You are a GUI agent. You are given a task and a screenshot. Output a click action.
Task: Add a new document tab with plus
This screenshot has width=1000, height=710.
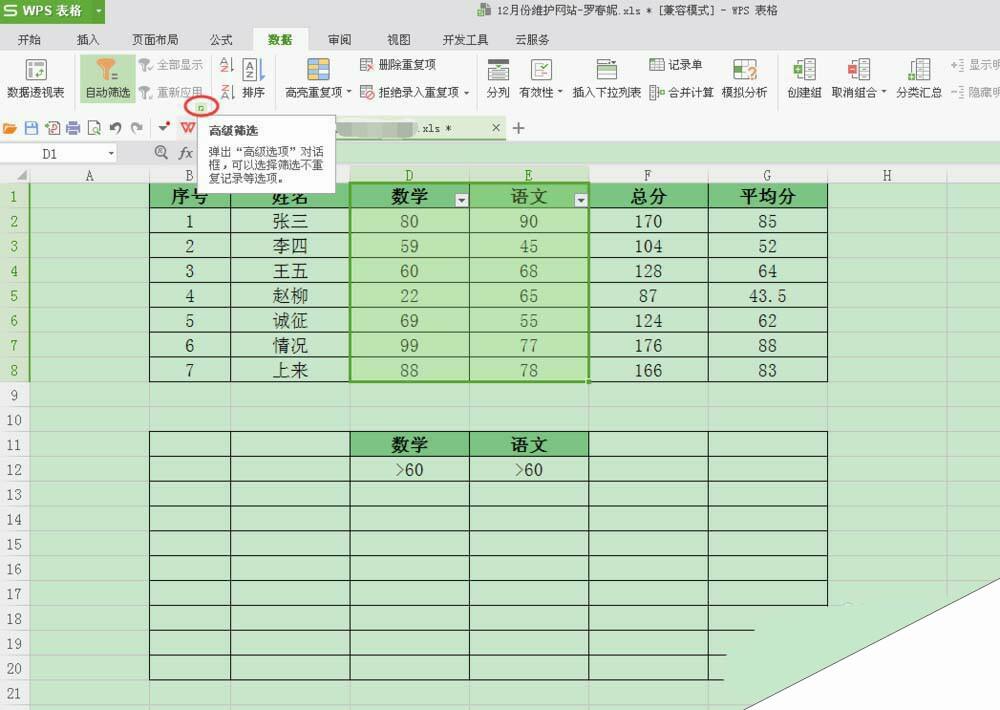518,128
